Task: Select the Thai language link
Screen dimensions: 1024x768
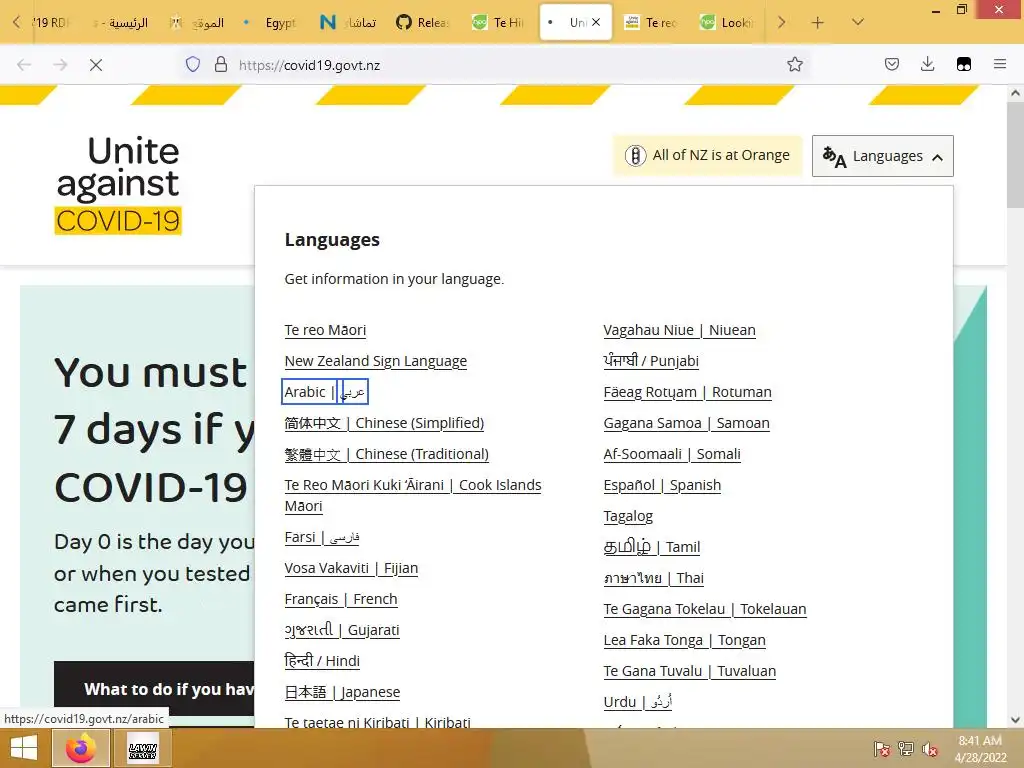Action: (x=654, y=578)
